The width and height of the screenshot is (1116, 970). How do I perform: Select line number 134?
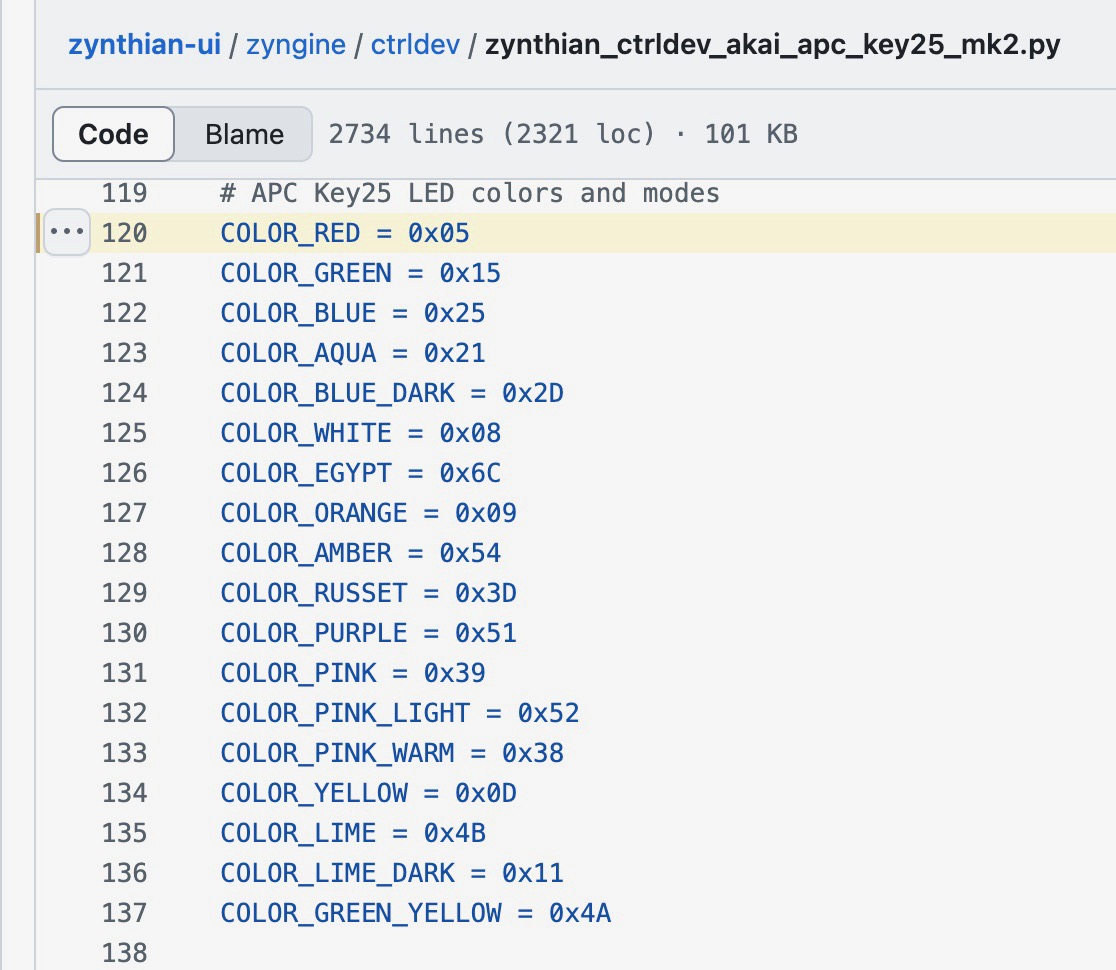pos(125,793)
